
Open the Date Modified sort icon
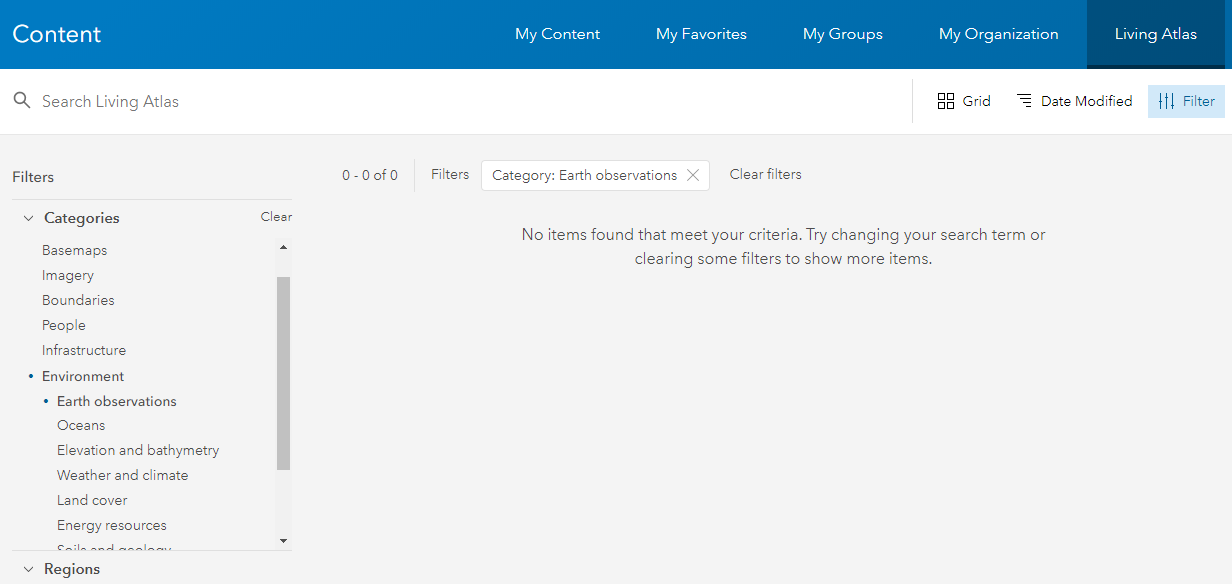(x=1025, y=101)
